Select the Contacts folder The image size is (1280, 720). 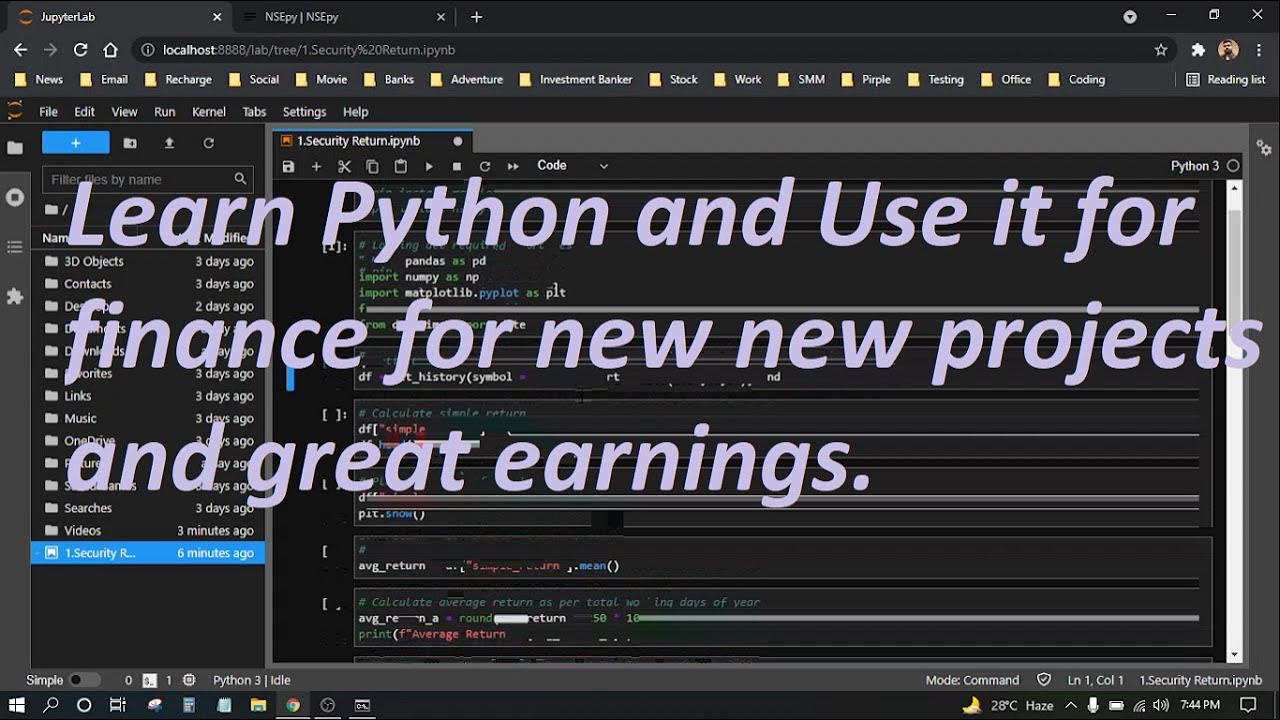(148, 284)
